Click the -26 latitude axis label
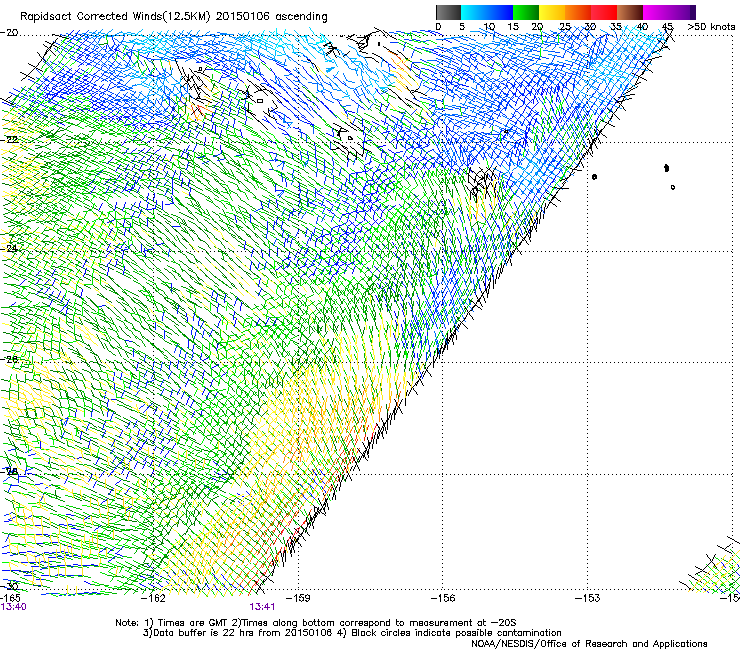Screen dimensions: 740x650 [9, 359]
